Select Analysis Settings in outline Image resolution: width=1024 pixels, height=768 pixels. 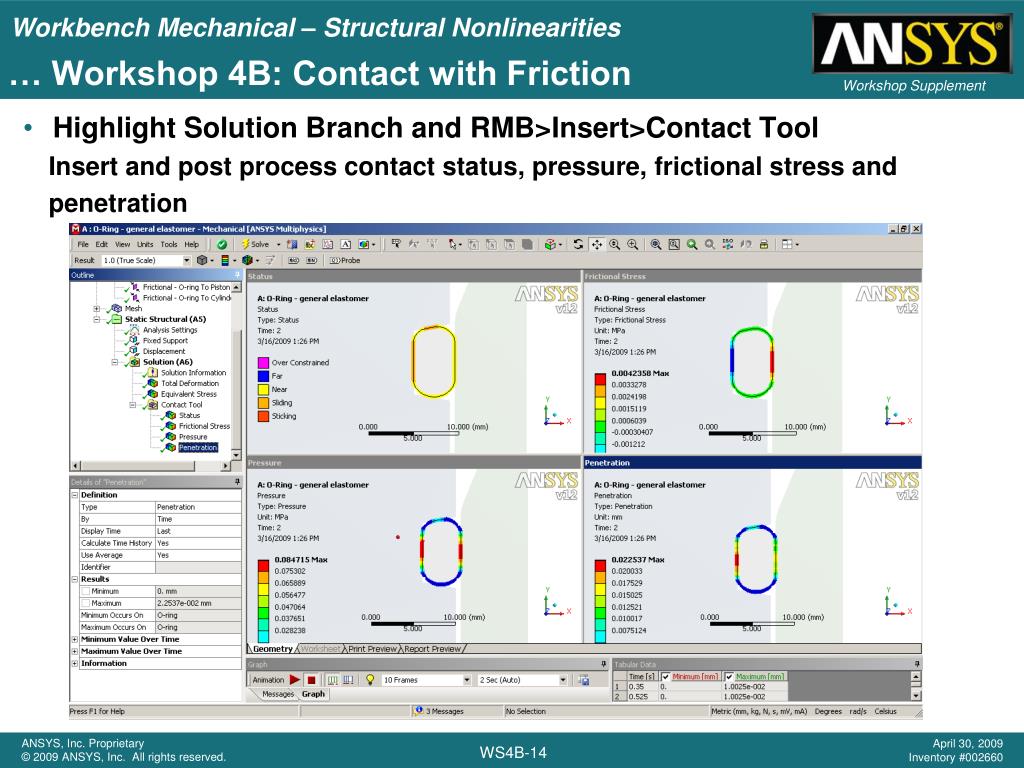click(170, 330)
